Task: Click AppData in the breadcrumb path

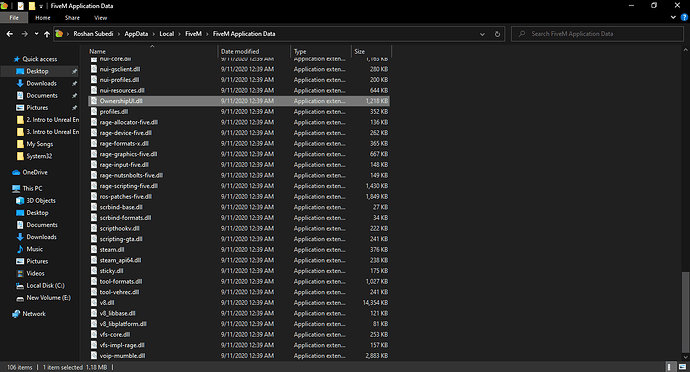Action: [x=136, y=34]
